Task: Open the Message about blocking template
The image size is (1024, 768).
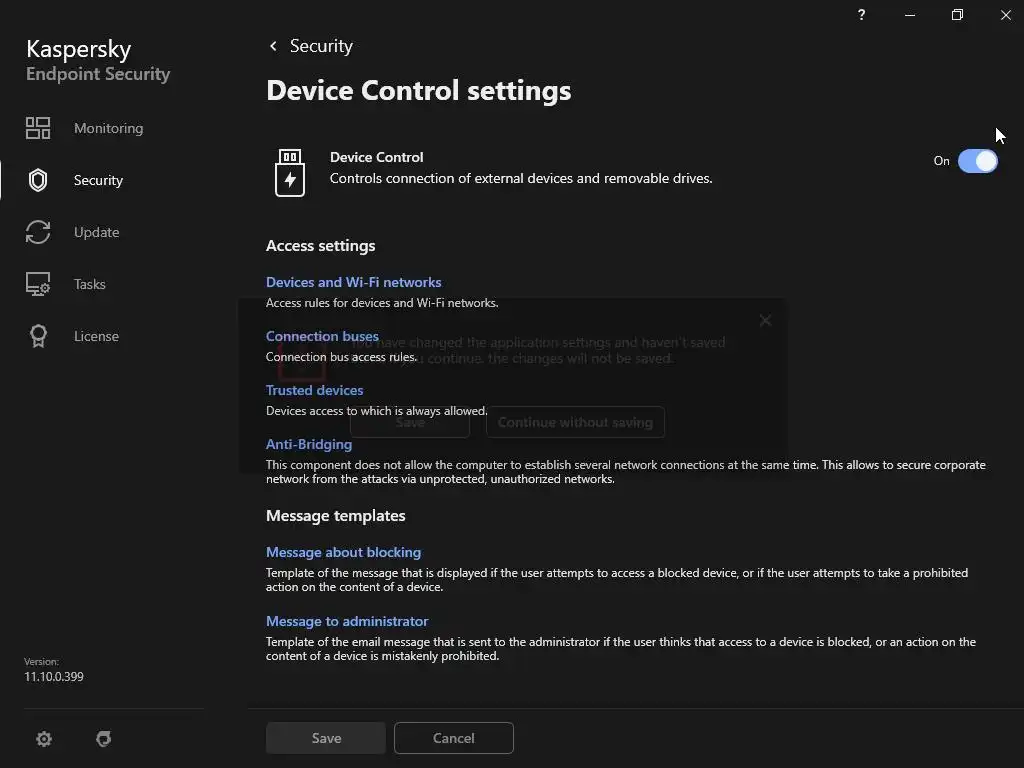Action: point(344,552)
